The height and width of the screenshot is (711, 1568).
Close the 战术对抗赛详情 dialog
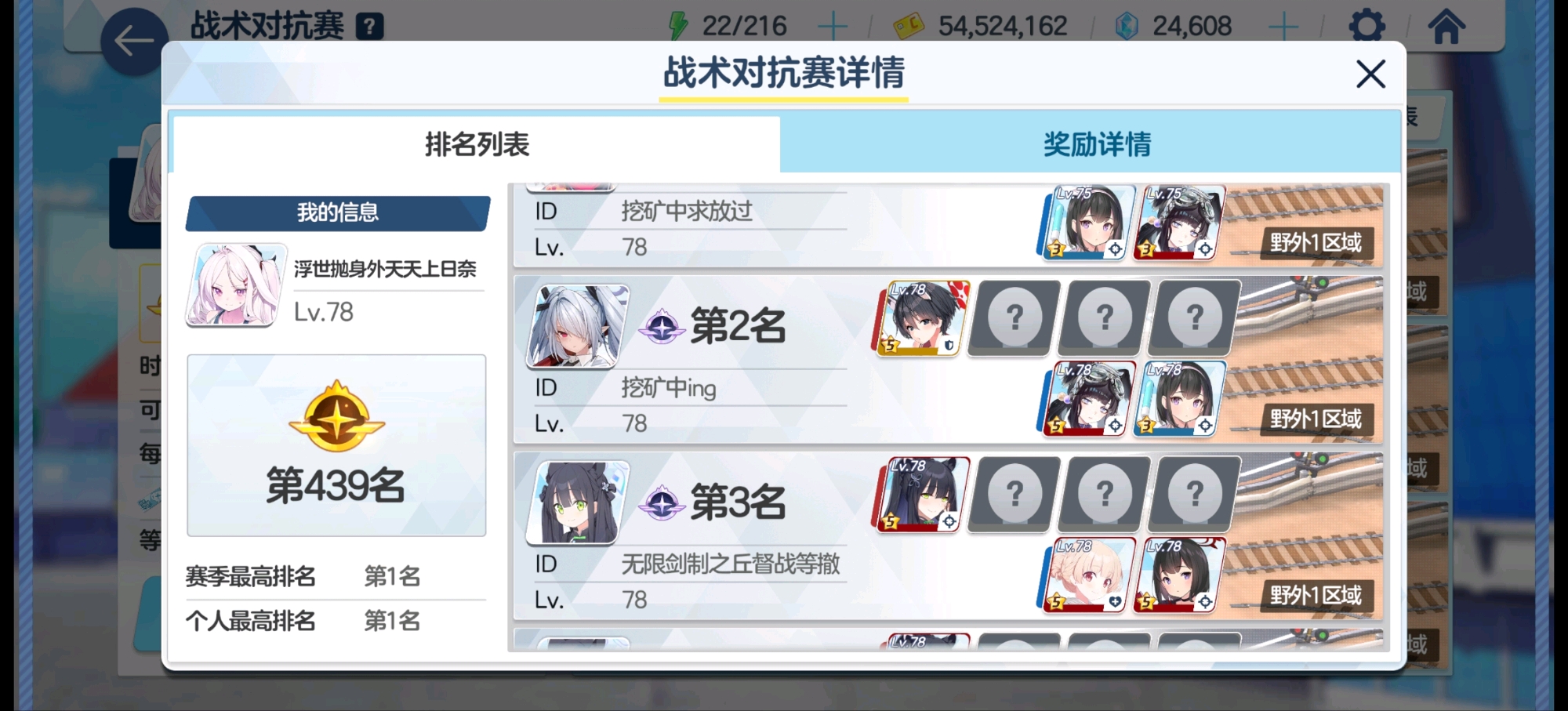pyautogui.click(x=1370, y=74)
